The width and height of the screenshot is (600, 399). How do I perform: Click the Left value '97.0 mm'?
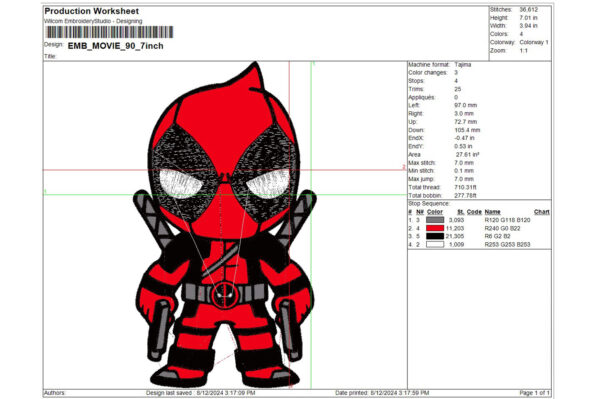click(x=466, y=105)
